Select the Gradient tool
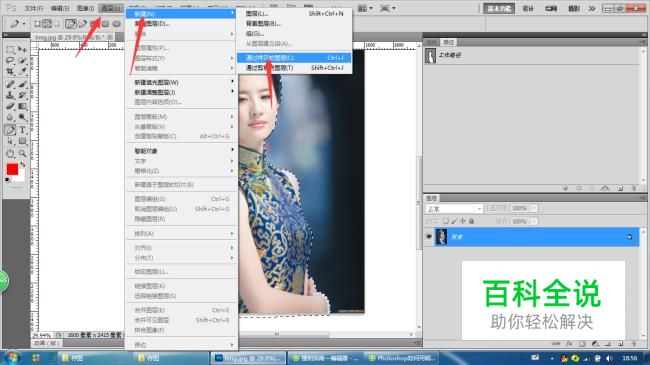 pyautogui.click(x=22, y=106)
